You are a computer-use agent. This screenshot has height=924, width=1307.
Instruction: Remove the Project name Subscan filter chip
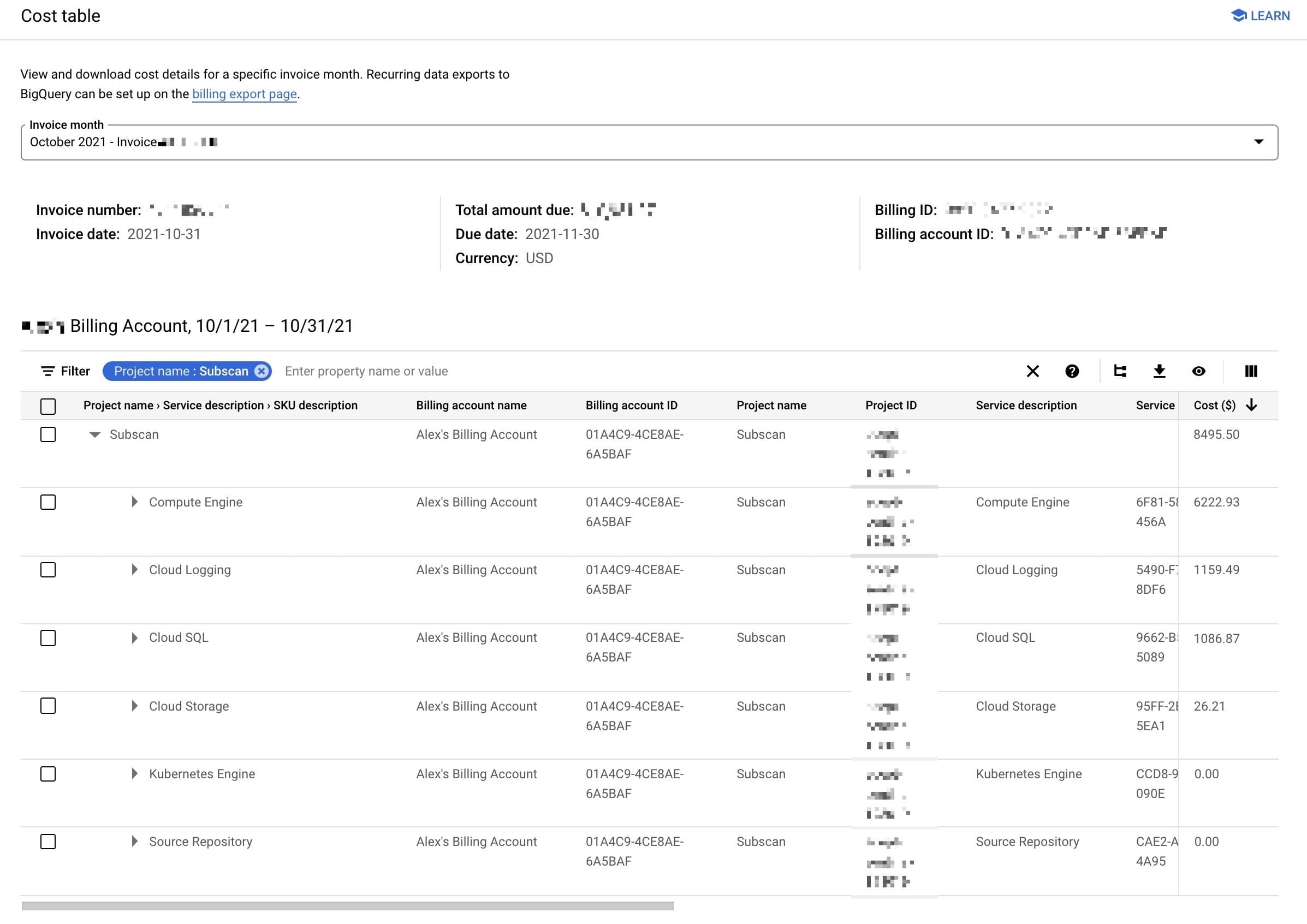coord(262,372)
